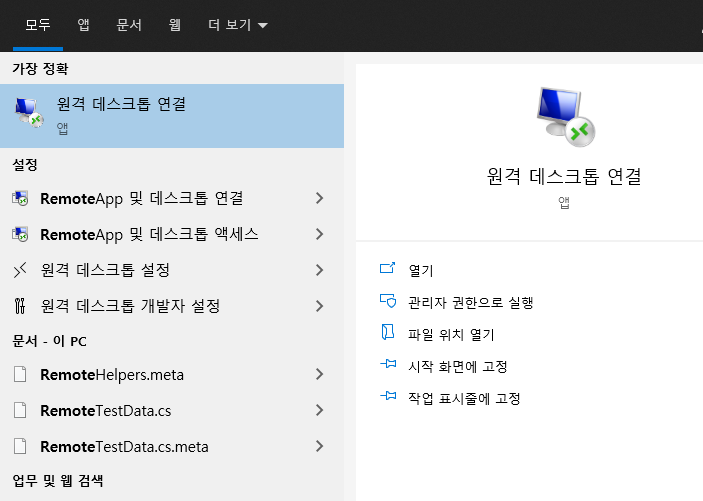The image size is (703, 501).
Task: Select the 원격 데스크톱 연결 best-match result
Action: pos(172,116)
